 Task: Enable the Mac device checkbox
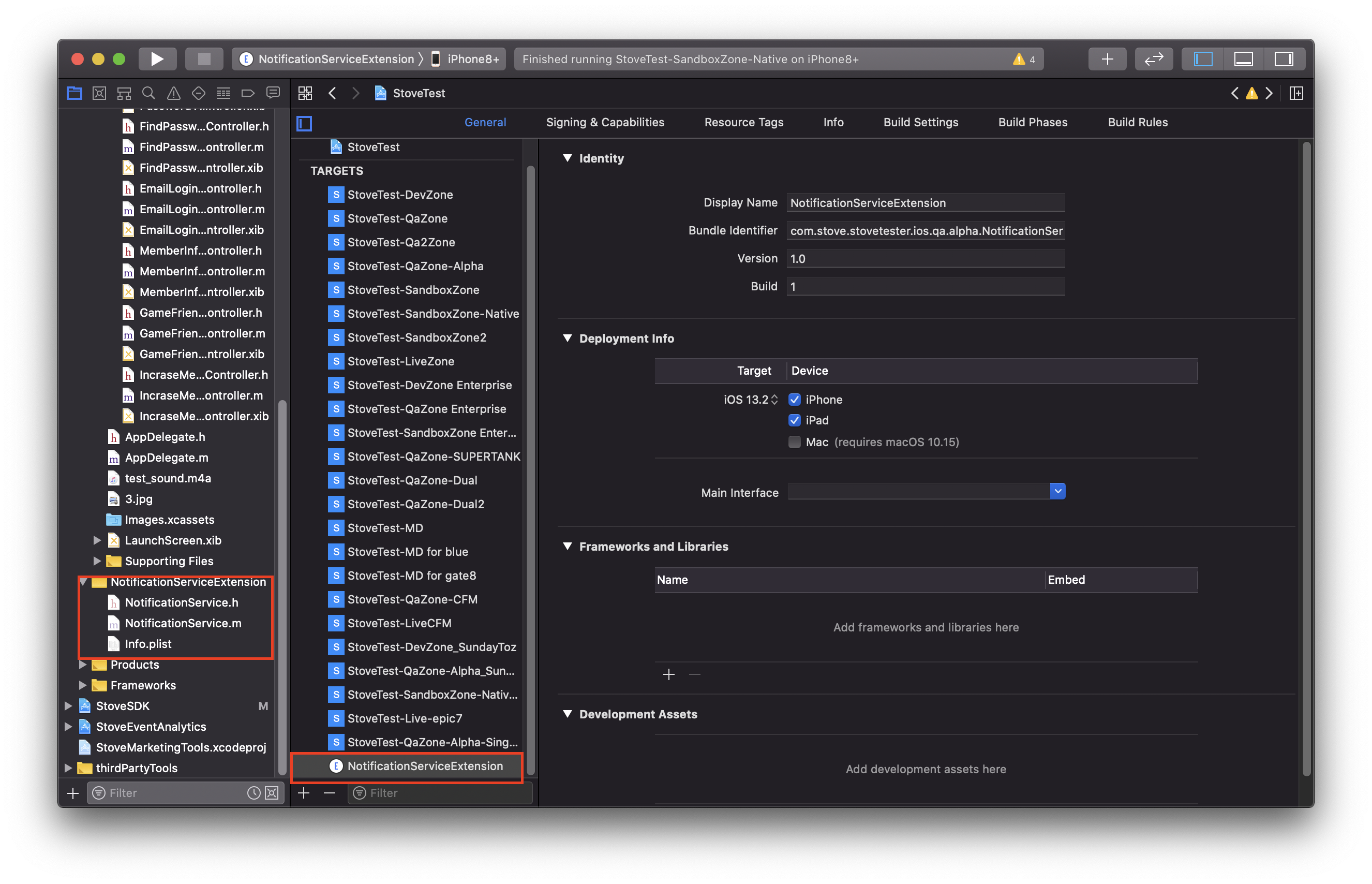click(x=794, y=442)
